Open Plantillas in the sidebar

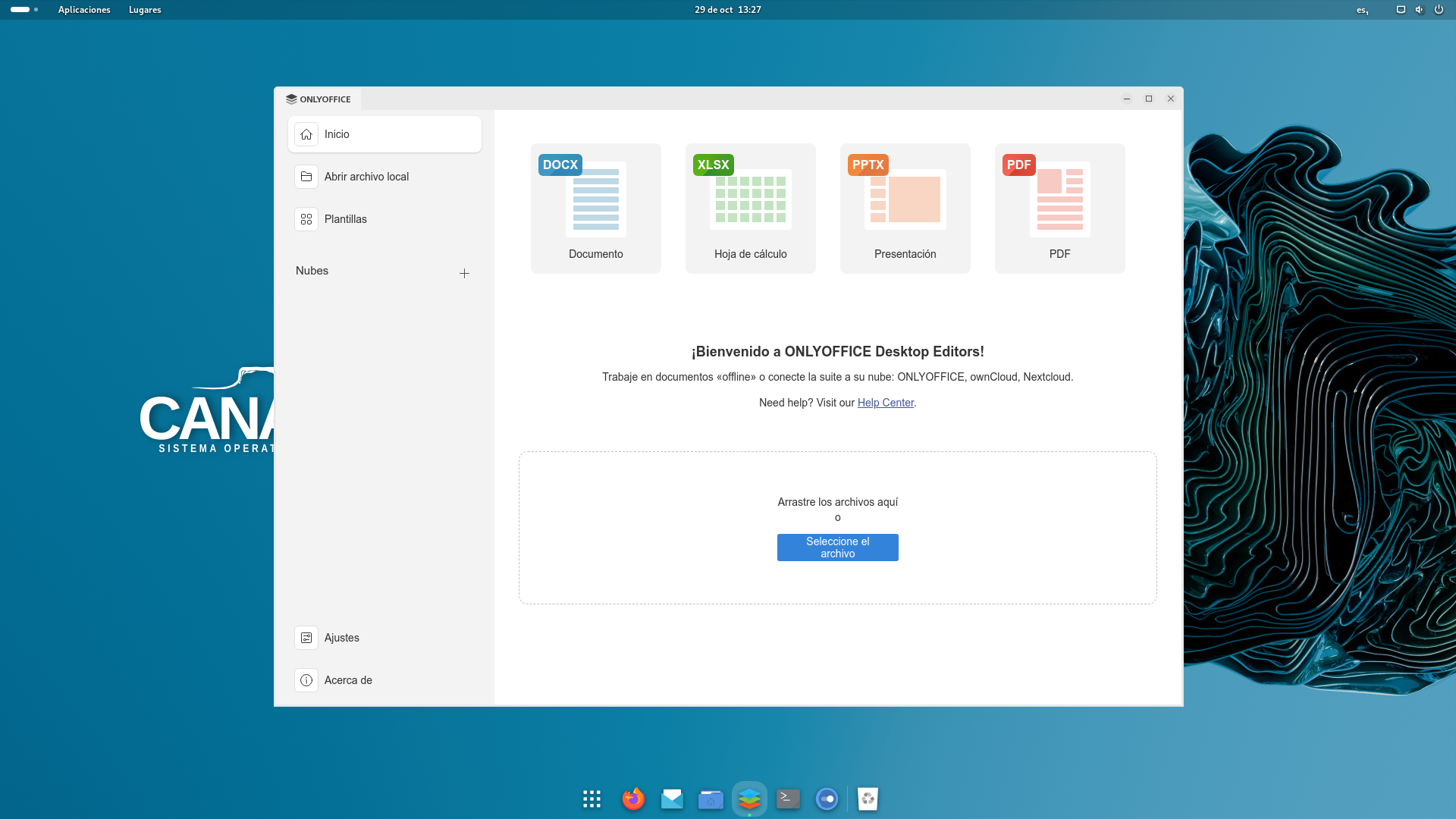coord(346,219)
